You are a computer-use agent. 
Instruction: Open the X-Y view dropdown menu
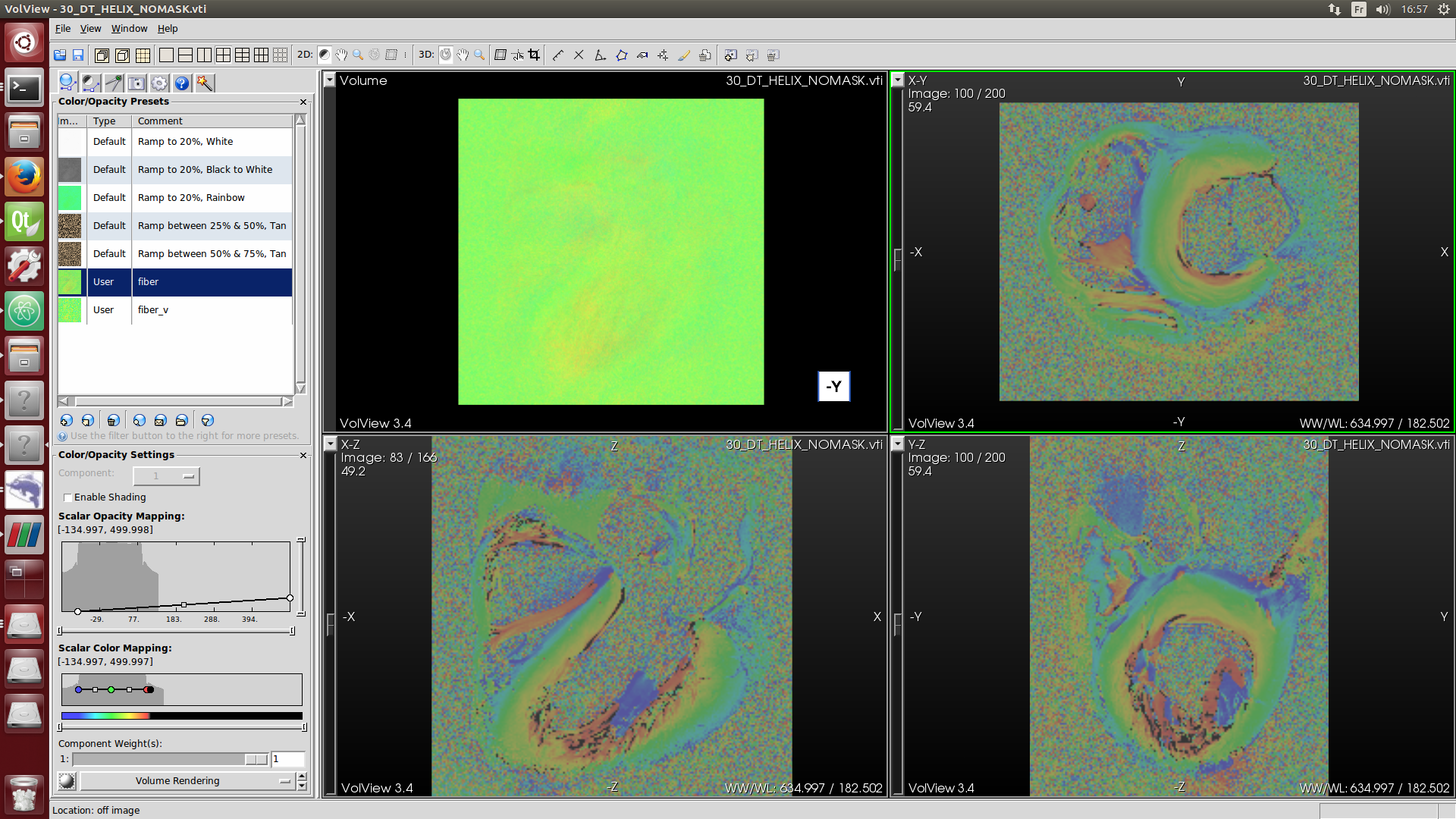898,80
